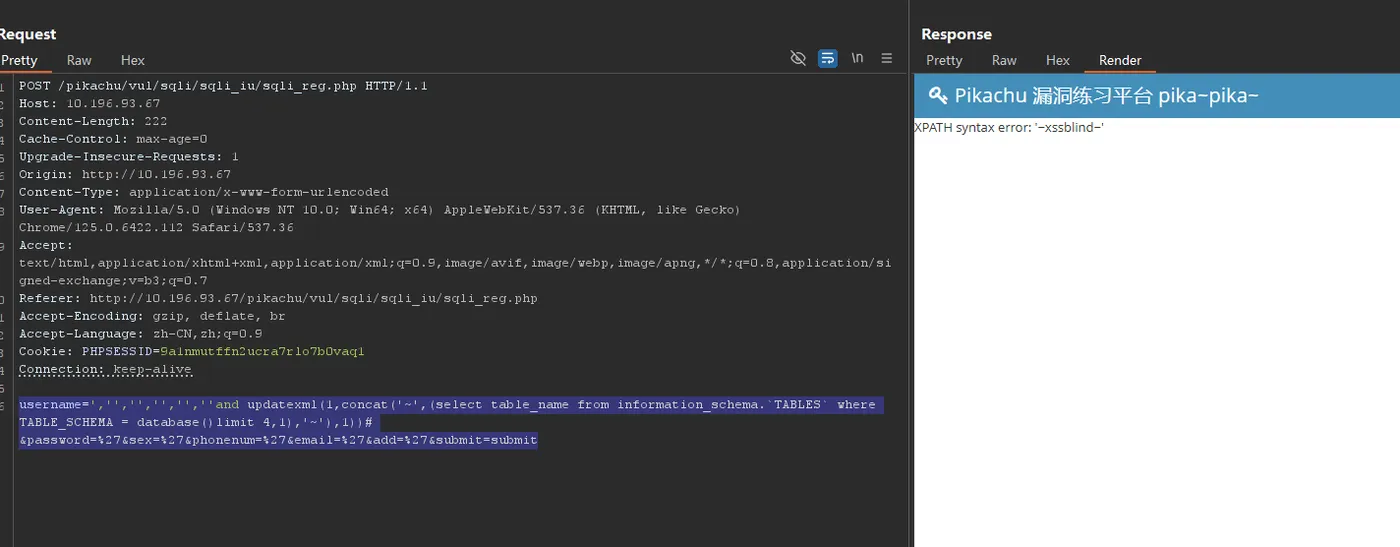Select the Response Render tab
This screenshot has height=547, width=1400.
1120,60
